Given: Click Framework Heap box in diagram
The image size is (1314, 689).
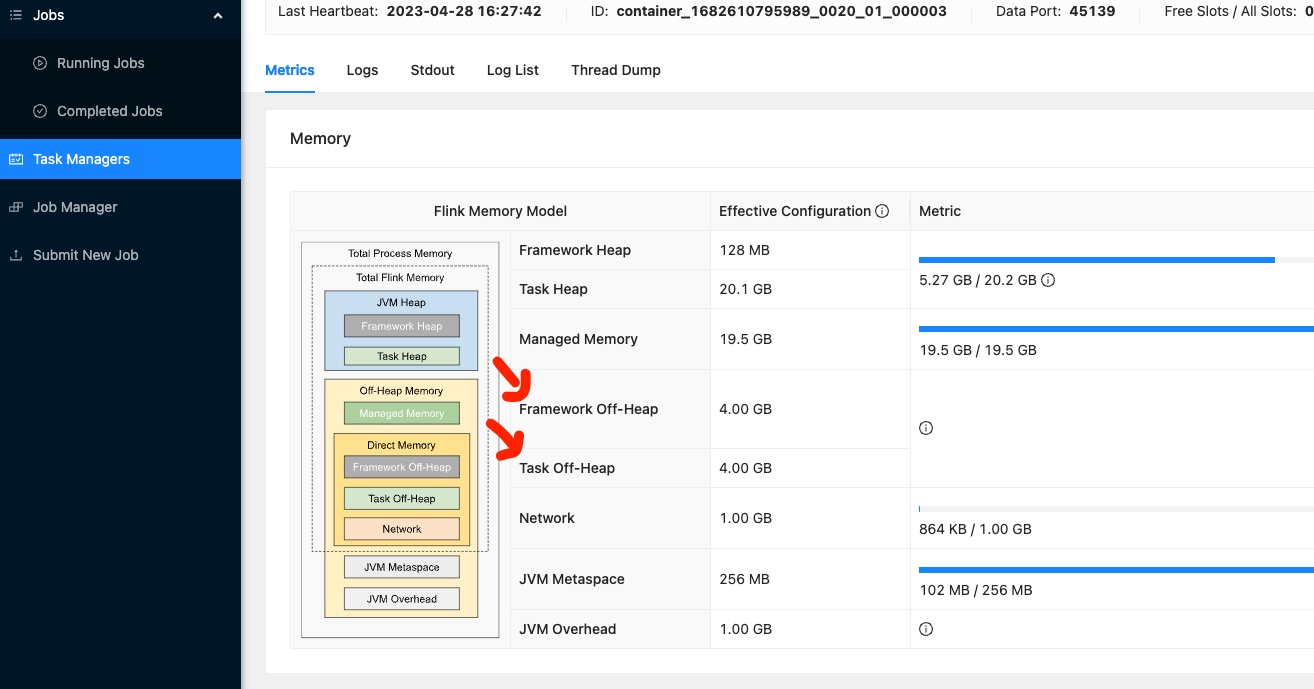Looking at the screenshot, I should click(x=402, y=326).
